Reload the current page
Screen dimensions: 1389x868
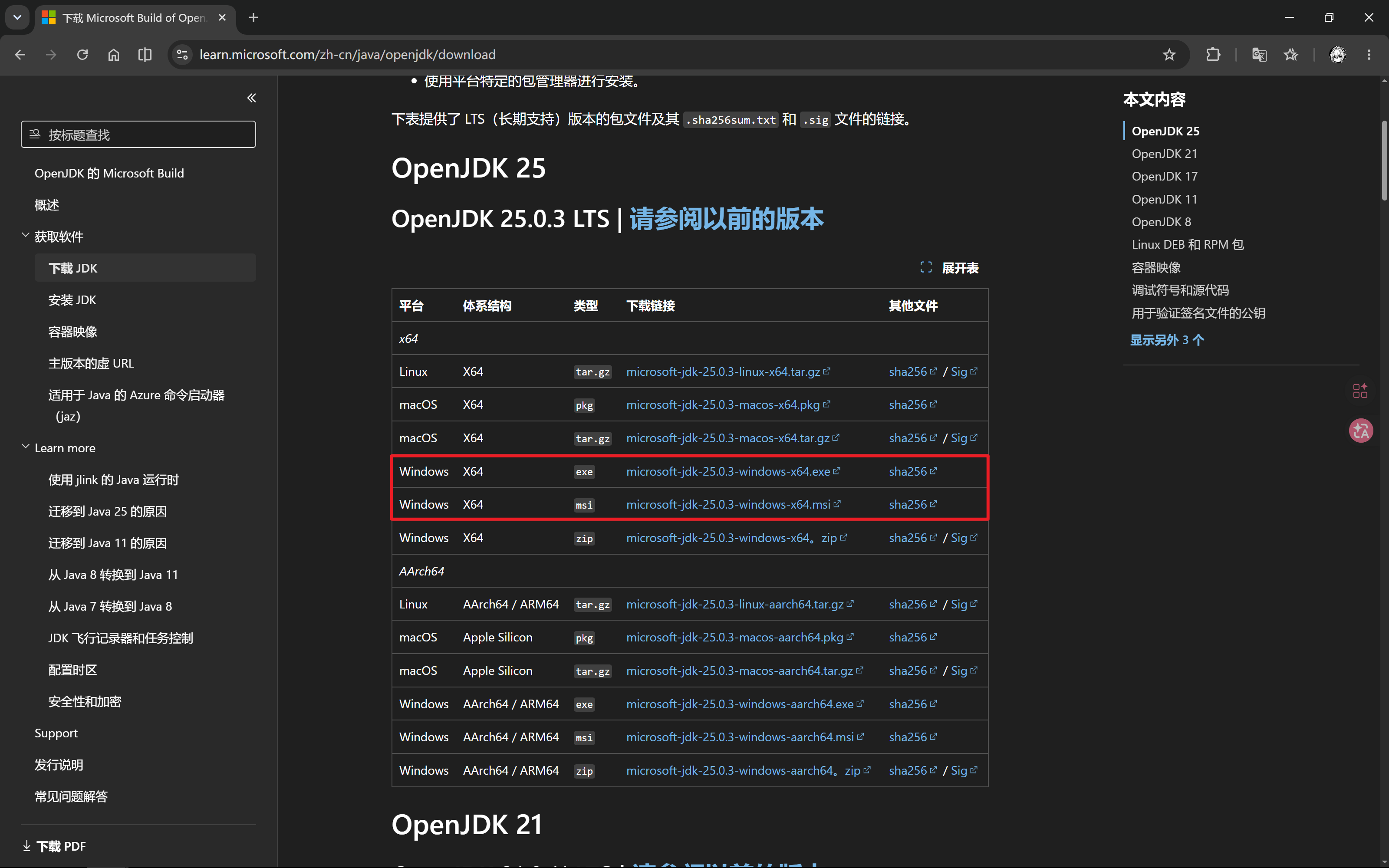click(x=82, y=55)
